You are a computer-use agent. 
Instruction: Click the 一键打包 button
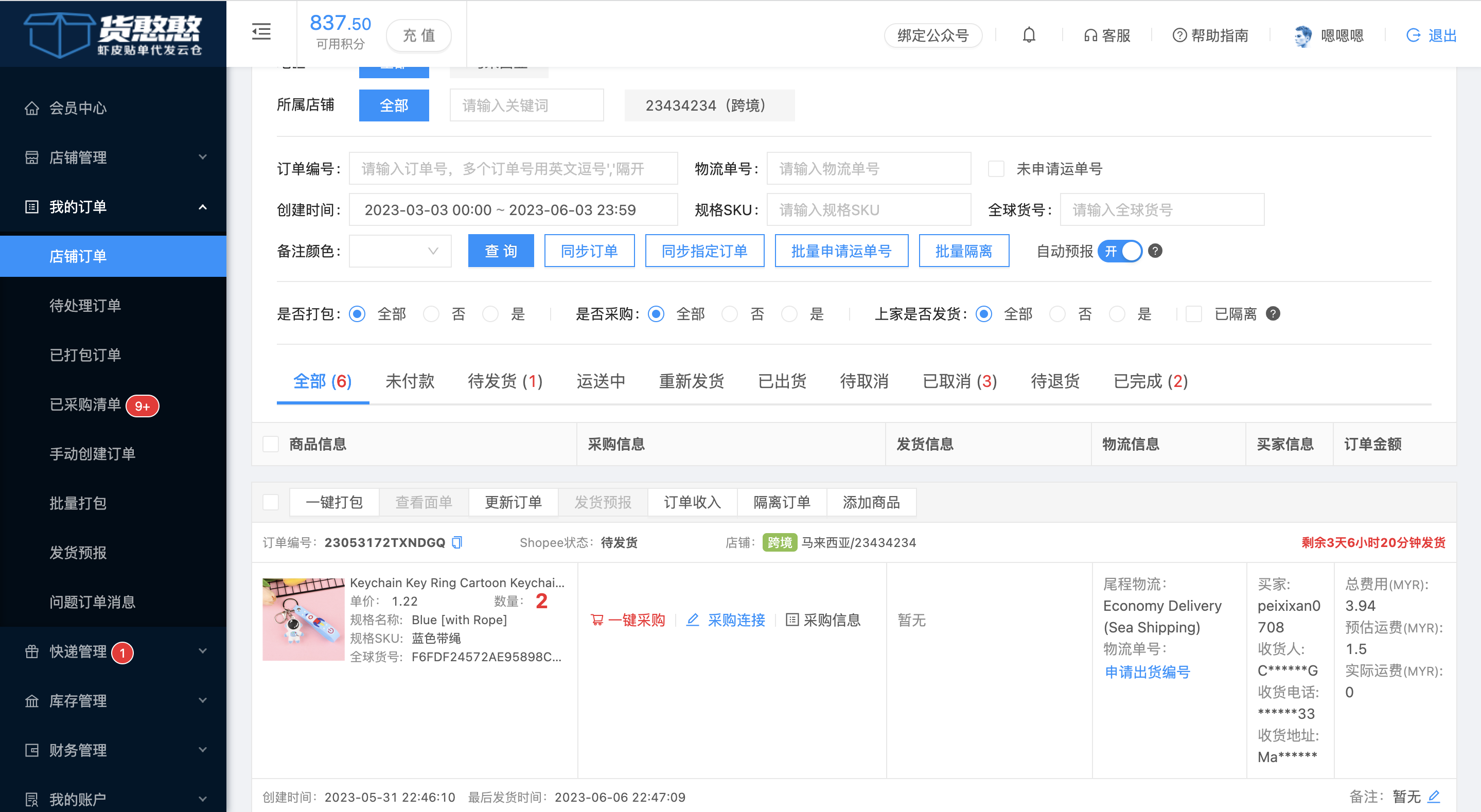coord(334,502)
